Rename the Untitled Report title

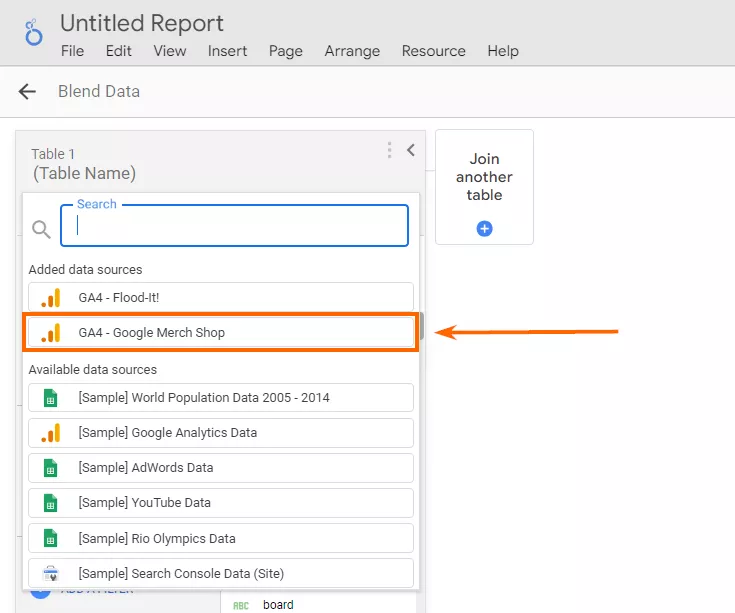[142, 23]
